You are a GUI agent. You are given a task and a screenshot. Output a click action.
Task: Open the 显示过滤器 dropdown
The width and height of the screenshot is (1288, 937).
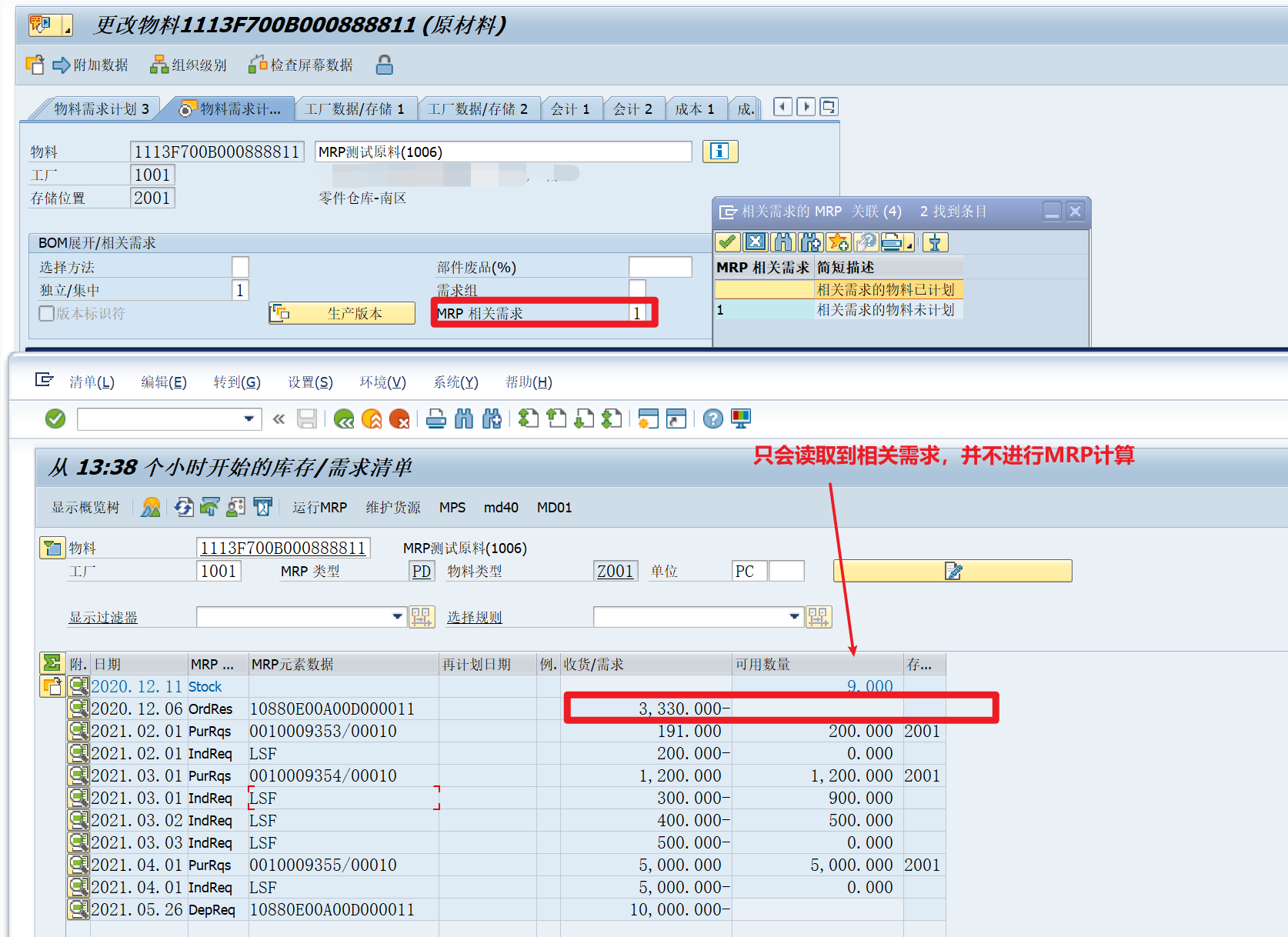pyautogui.click(x=395, y=616)
